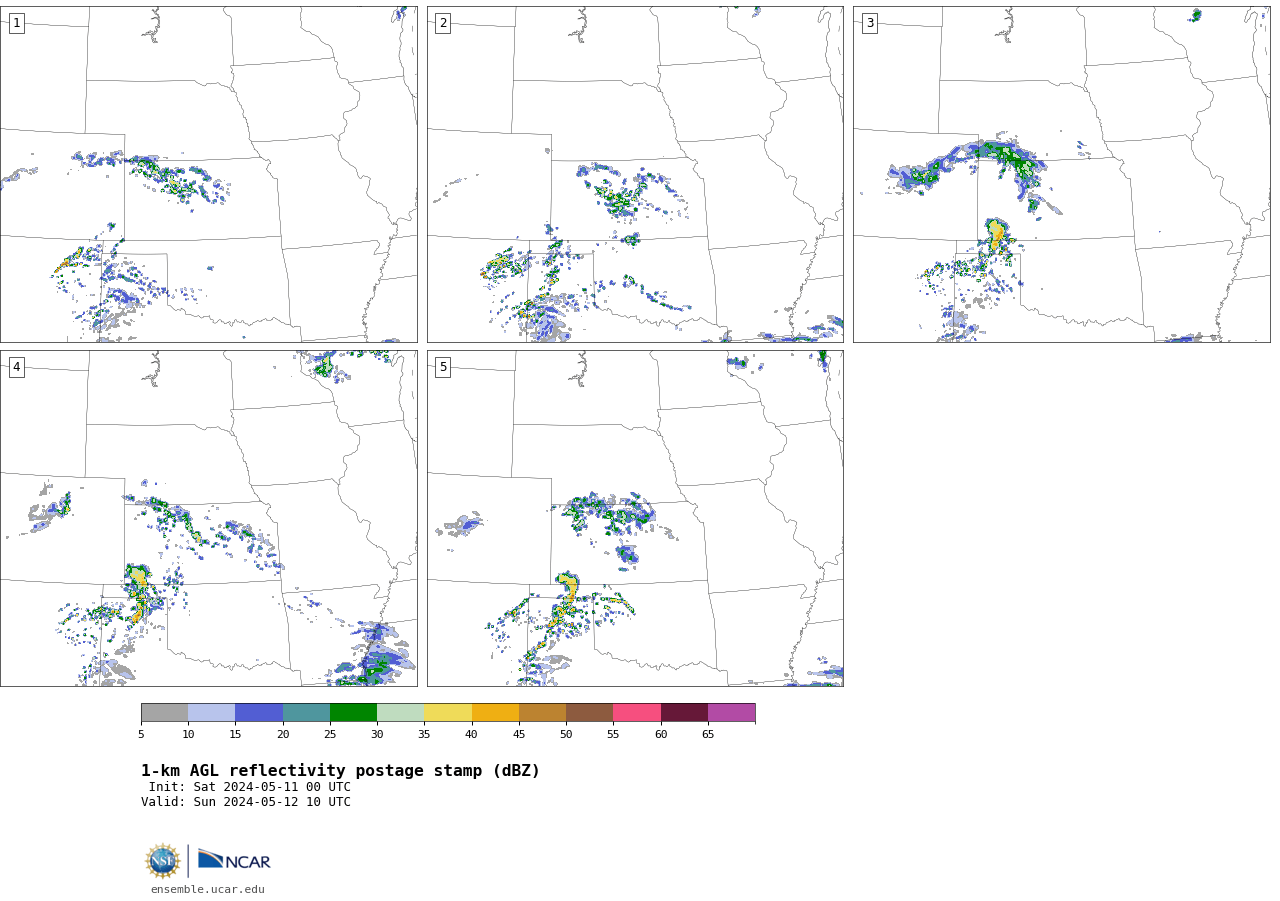Open ensemble member 3 reflectivity map
Image resolution: width=1280 pixels, height=901 pixels.
[1061, 174]
